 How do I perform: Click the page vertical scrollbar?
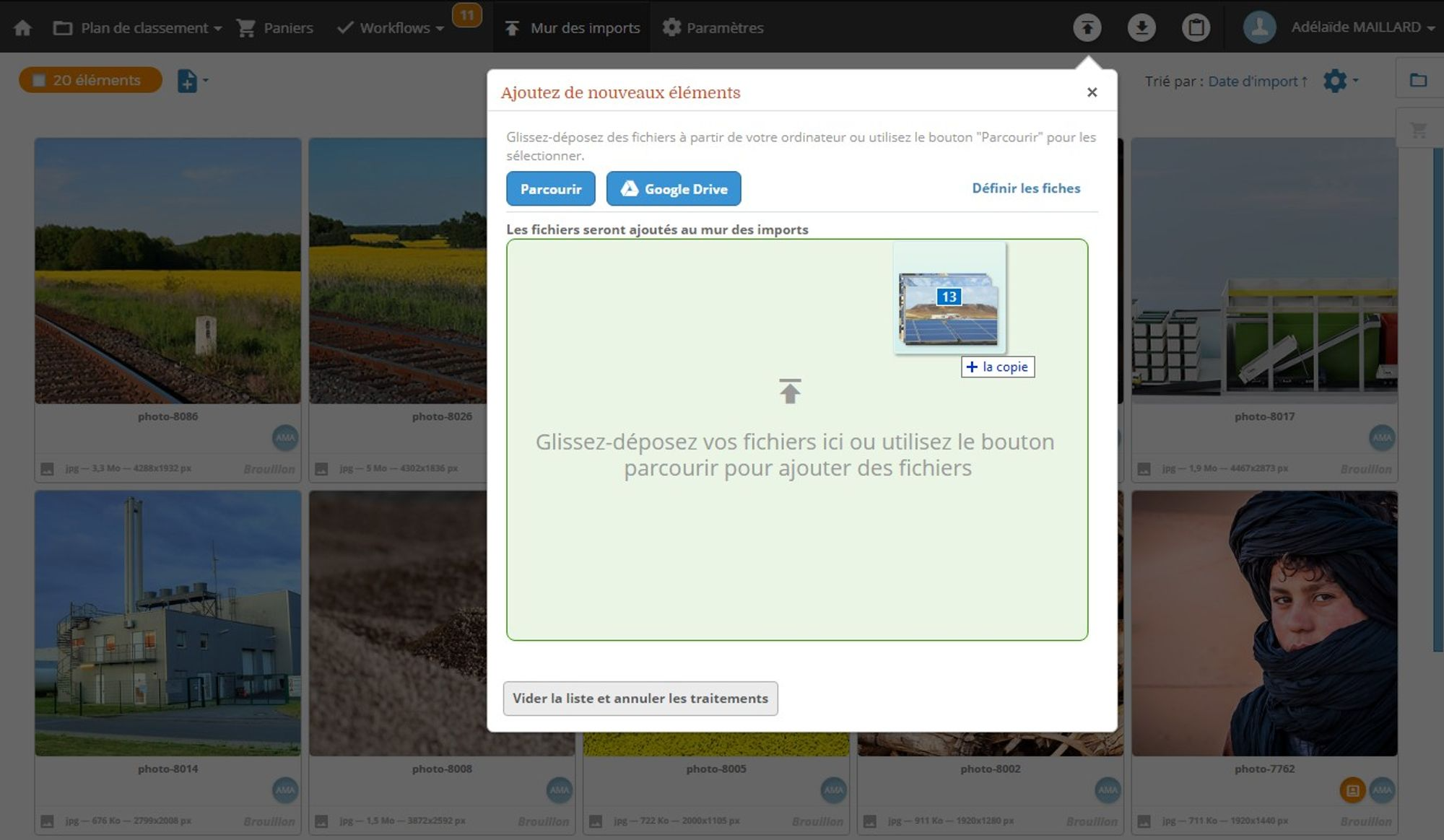[x=1438, y=401]
